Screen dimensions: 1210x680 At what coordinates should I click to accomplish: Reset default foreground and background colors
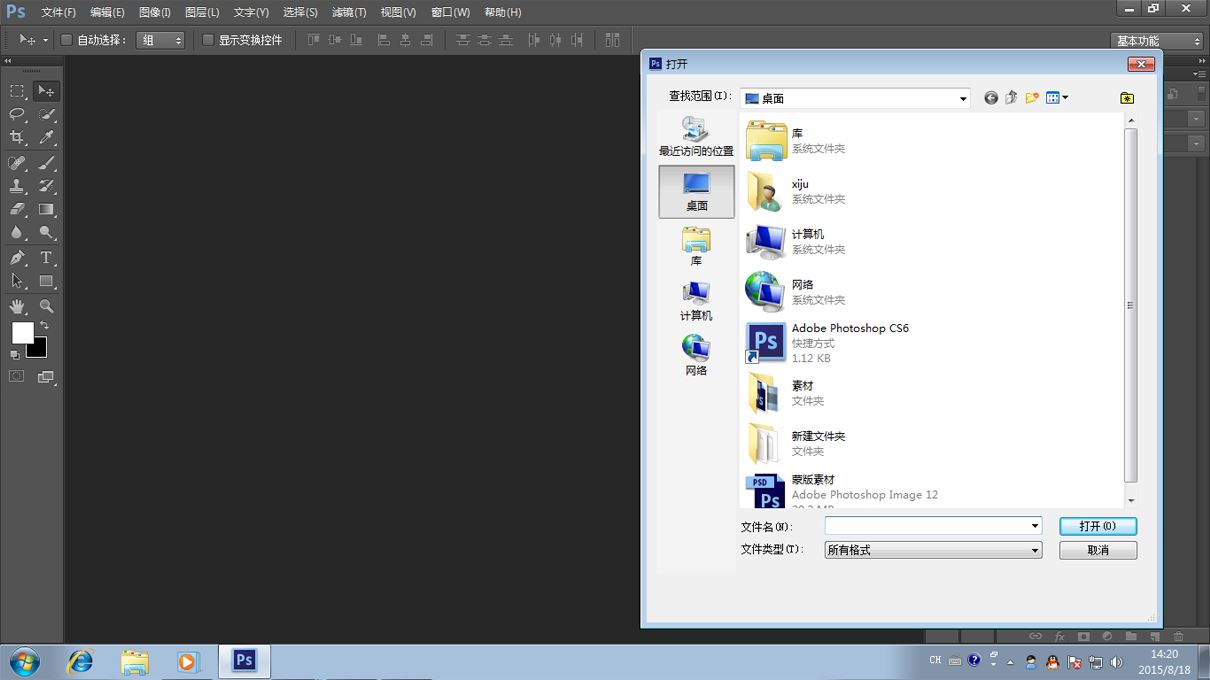point(15,354)
